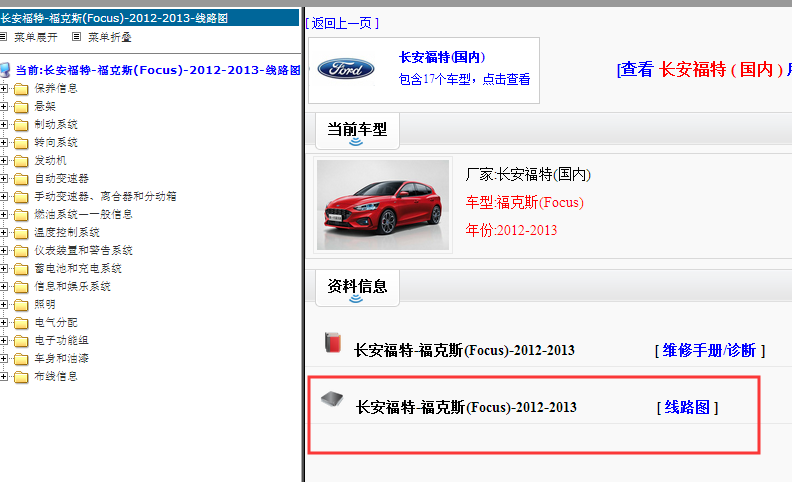Select the 资料信息 tab

tap(357, 287)
